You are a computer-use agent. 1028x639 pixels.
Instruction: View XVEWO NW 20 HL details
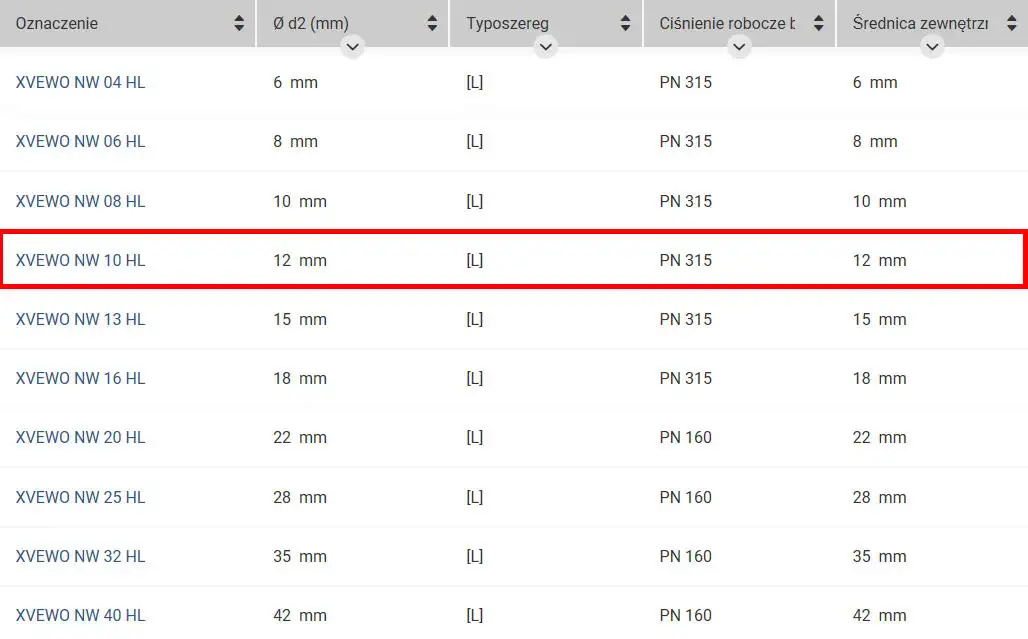80,437
